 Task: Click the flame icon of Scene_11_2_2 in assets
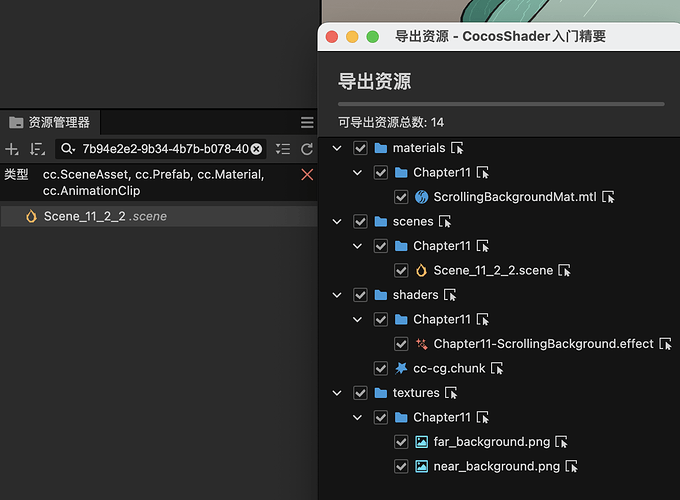pos(31,216)
